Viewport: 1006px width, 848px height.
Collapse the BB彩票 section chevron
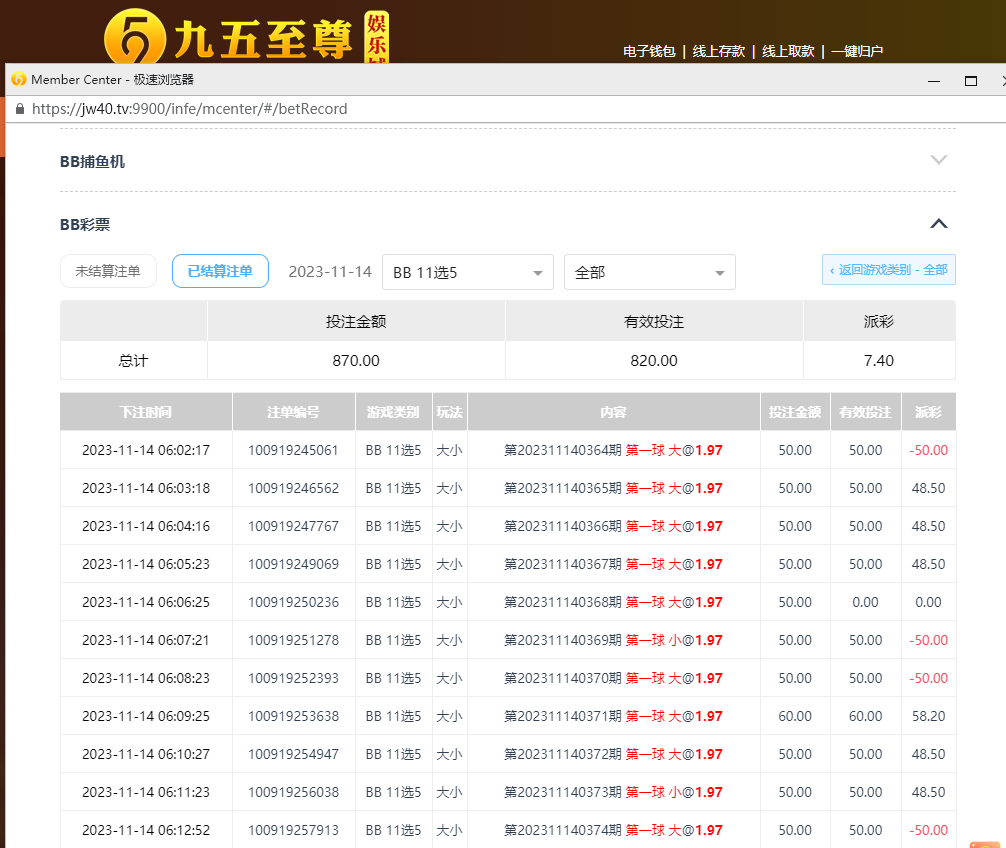tap(938, 224)
